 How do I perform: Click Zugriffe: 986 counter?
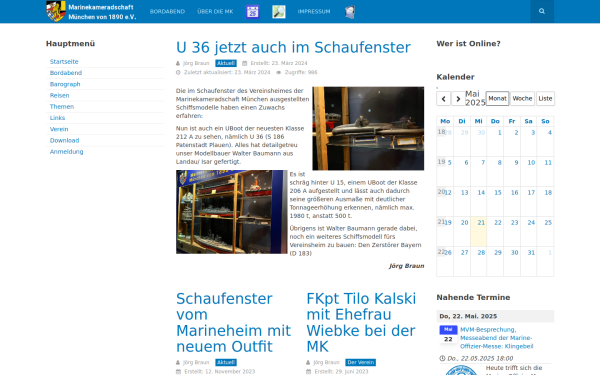(x=301, y=72)
